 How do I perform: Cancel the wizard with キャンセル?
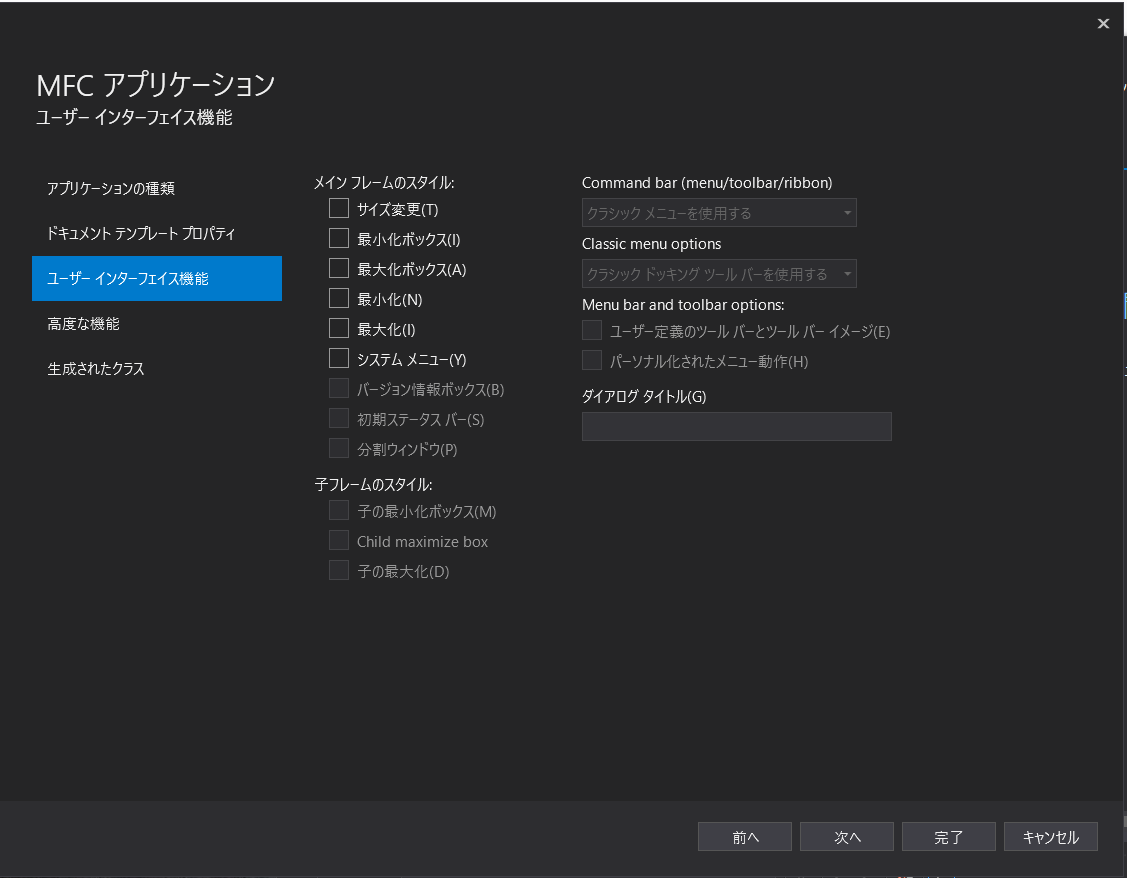click(x=1051, y=837)
